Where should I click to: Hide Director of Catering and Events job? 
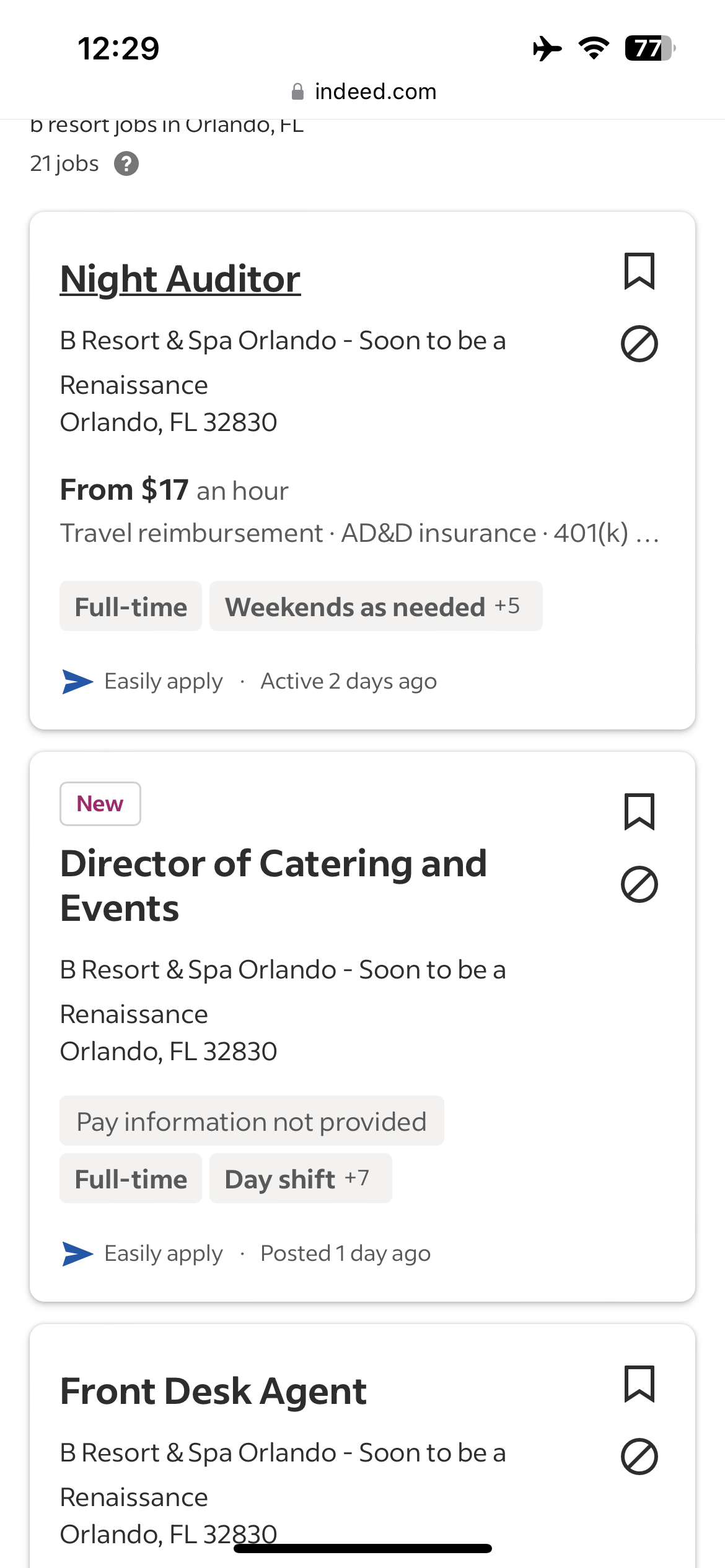pos(639,884)
